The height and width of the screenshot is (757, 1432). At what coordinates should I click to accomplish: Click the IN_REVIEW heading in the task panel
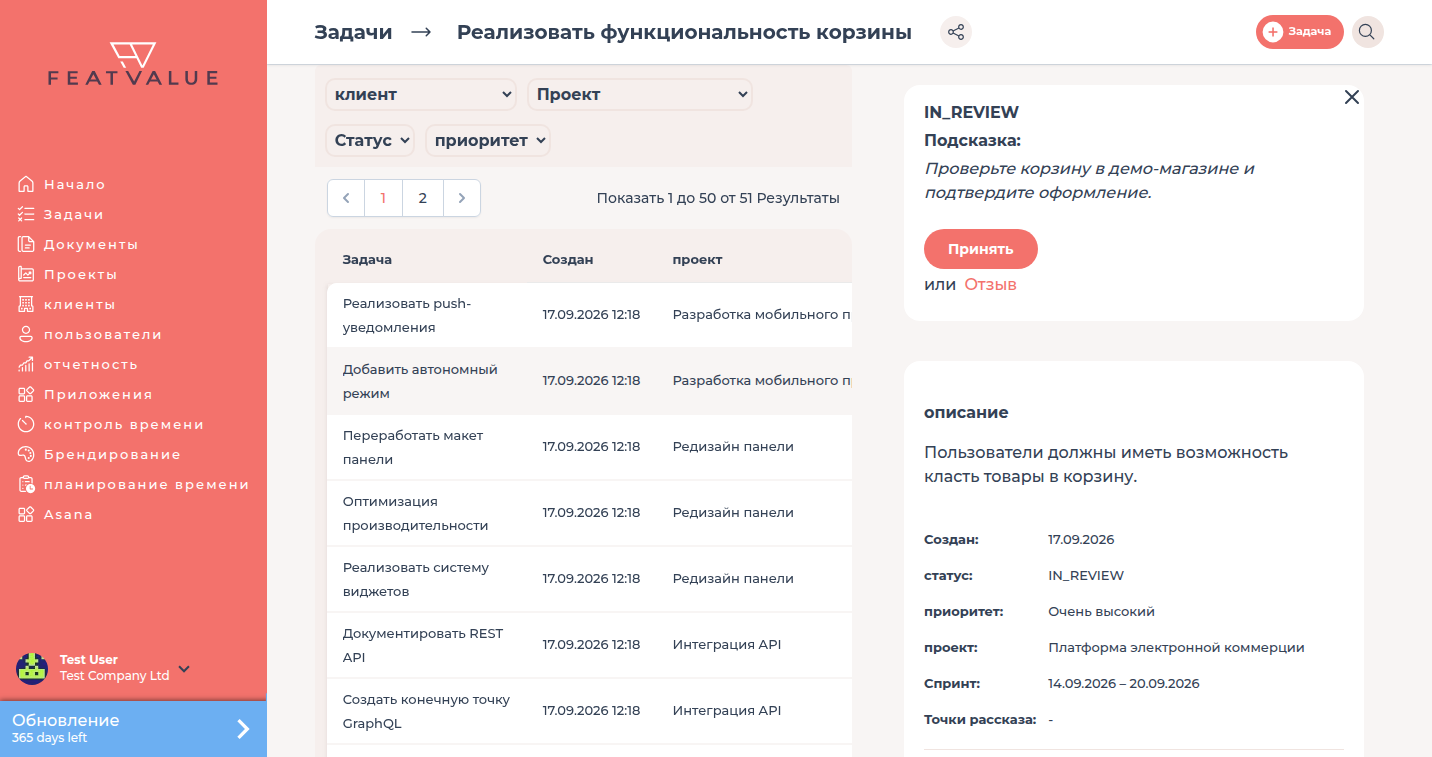tap(971, 112)
